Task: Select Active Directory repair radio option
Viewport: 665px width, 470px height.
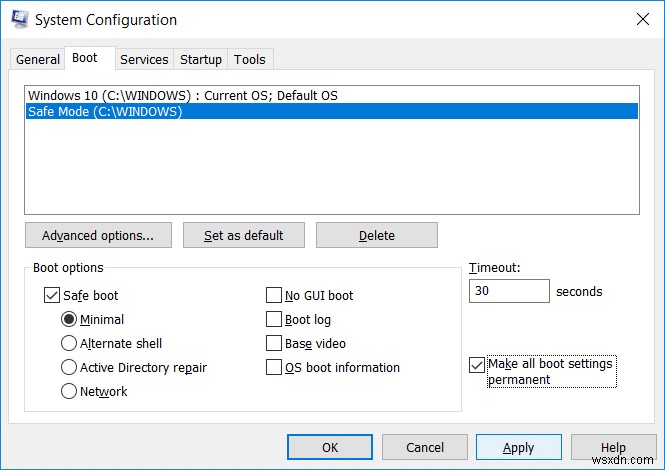Action: tap(69, 367)
